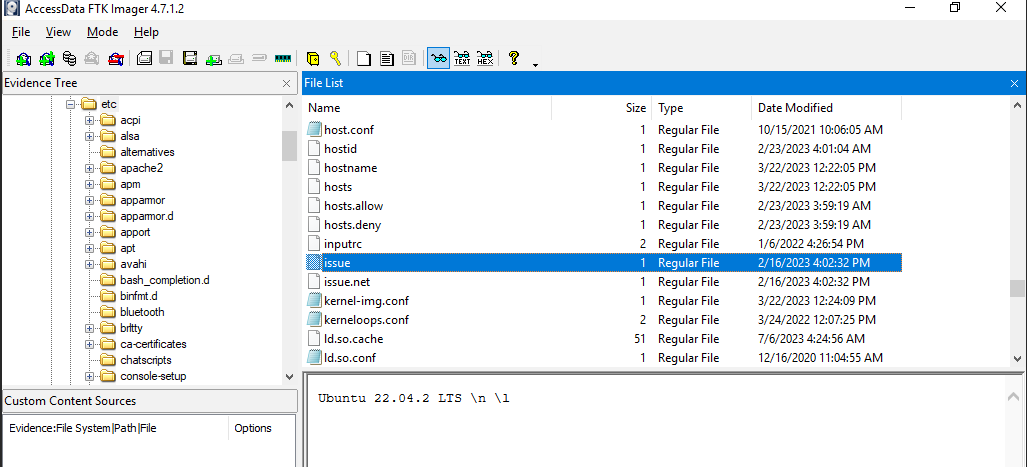Expand the ca-certificates folder node
This screenshot has width=1027, height=467.
[x=89, y=345]
